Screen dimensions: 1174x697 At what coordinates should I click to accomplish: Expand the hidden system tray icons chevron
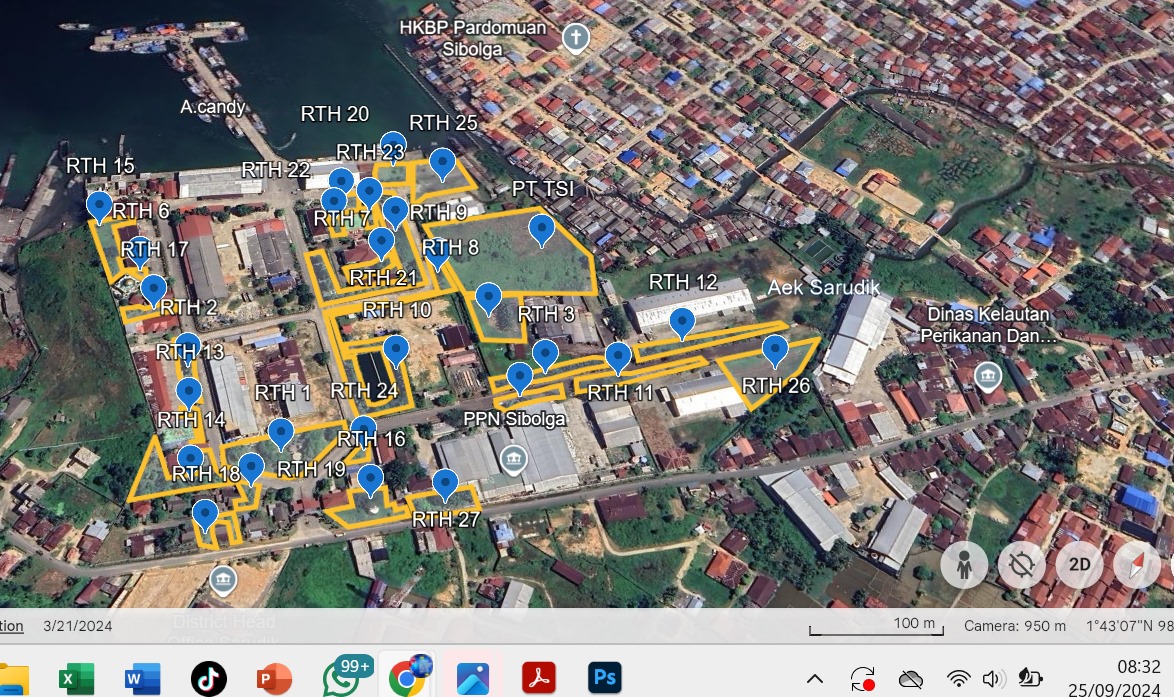(x=815, y=679)
